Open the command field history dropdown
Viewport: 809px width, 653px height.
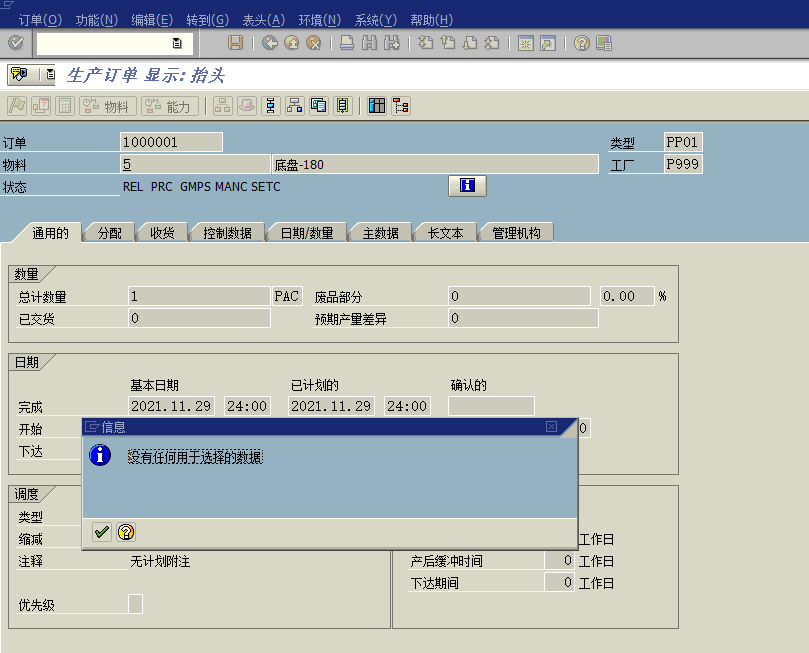pyautogui.click(x=177, y=43)
